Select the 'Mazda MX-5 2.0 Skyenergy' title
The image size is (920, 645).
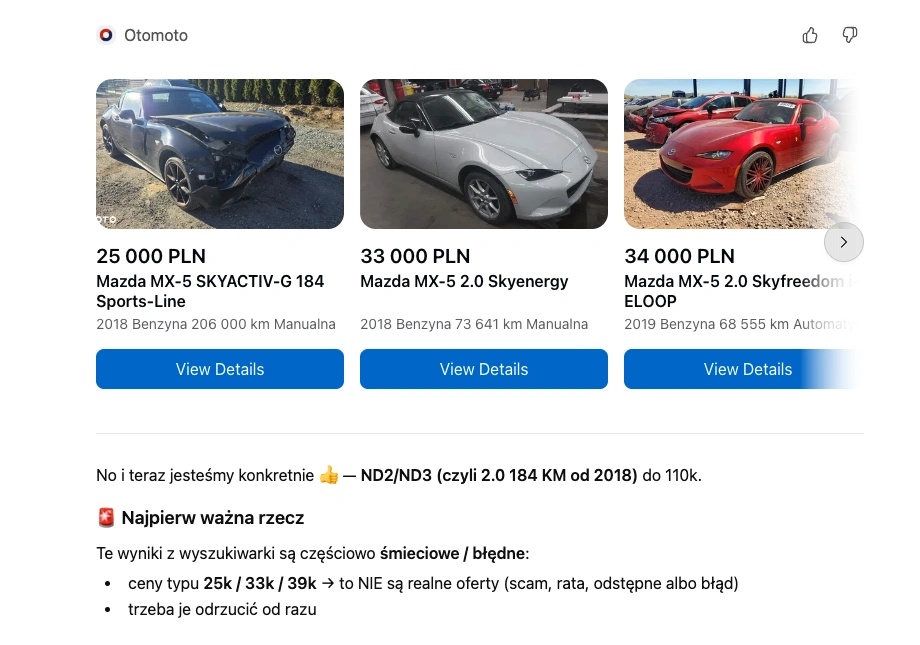coord(464,281)
